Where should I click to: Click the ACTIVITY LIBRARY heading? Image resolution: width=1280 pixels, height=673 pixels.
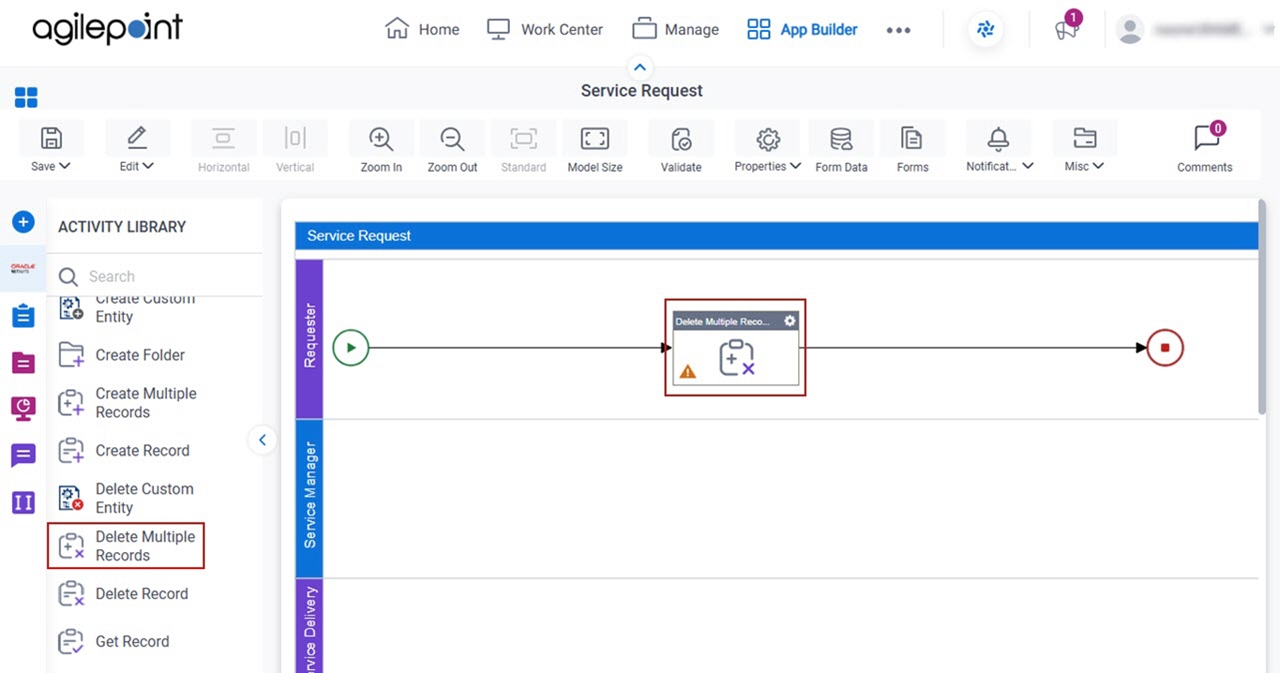[x=122, y=227]
